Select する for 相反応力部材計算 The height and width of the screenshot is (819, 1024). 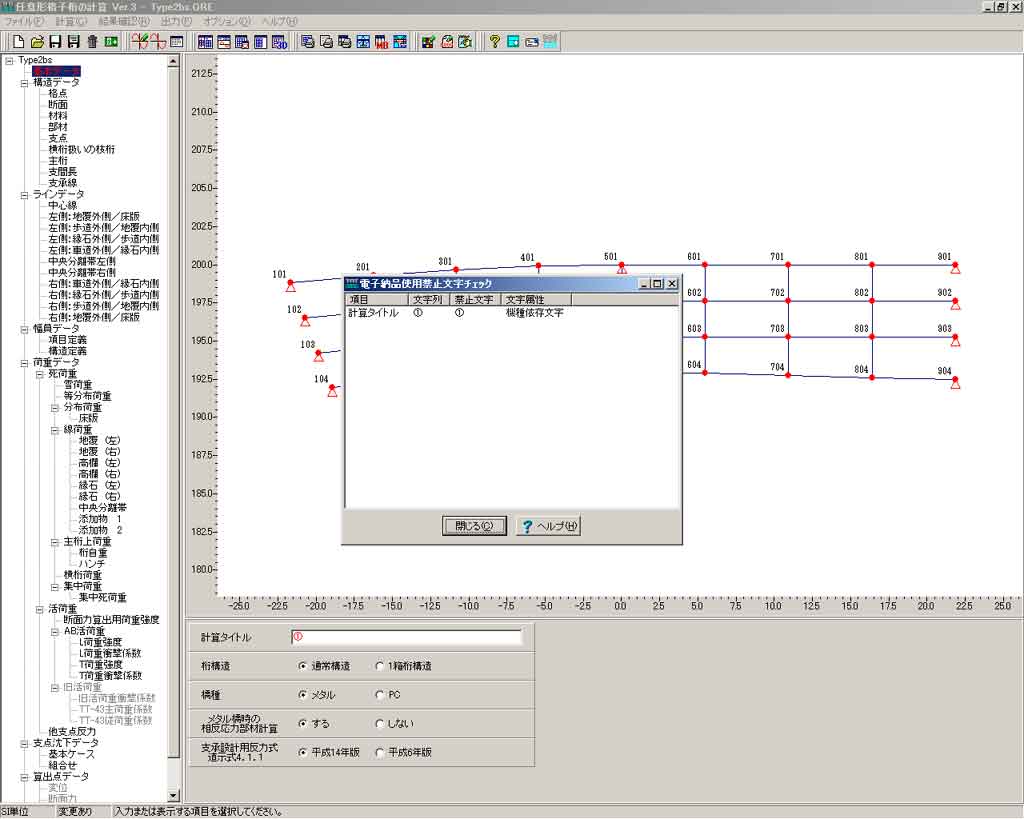tap(302, 724)
